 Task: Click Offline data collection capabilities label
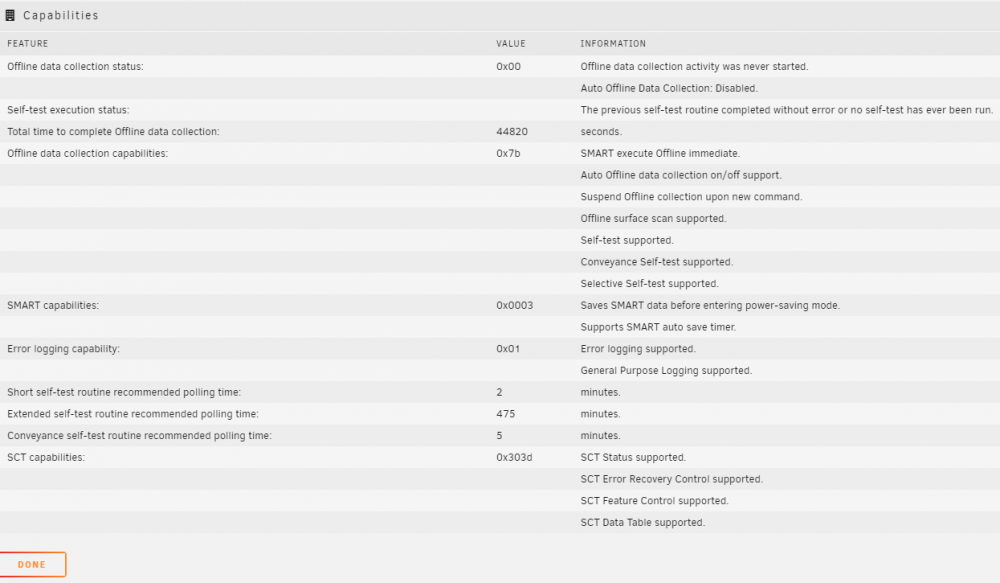(x=87, y=153)
